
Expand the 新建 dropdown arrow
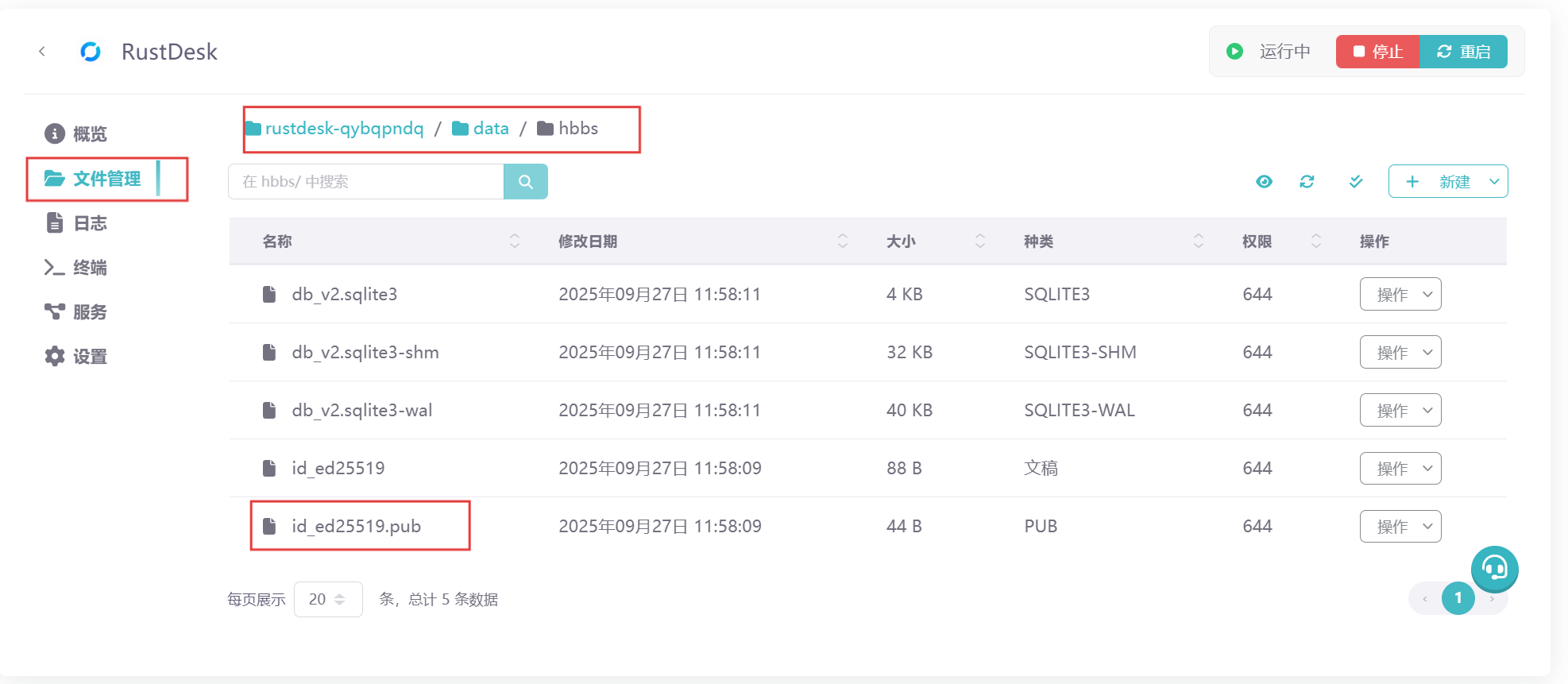tap(1493, 182)
